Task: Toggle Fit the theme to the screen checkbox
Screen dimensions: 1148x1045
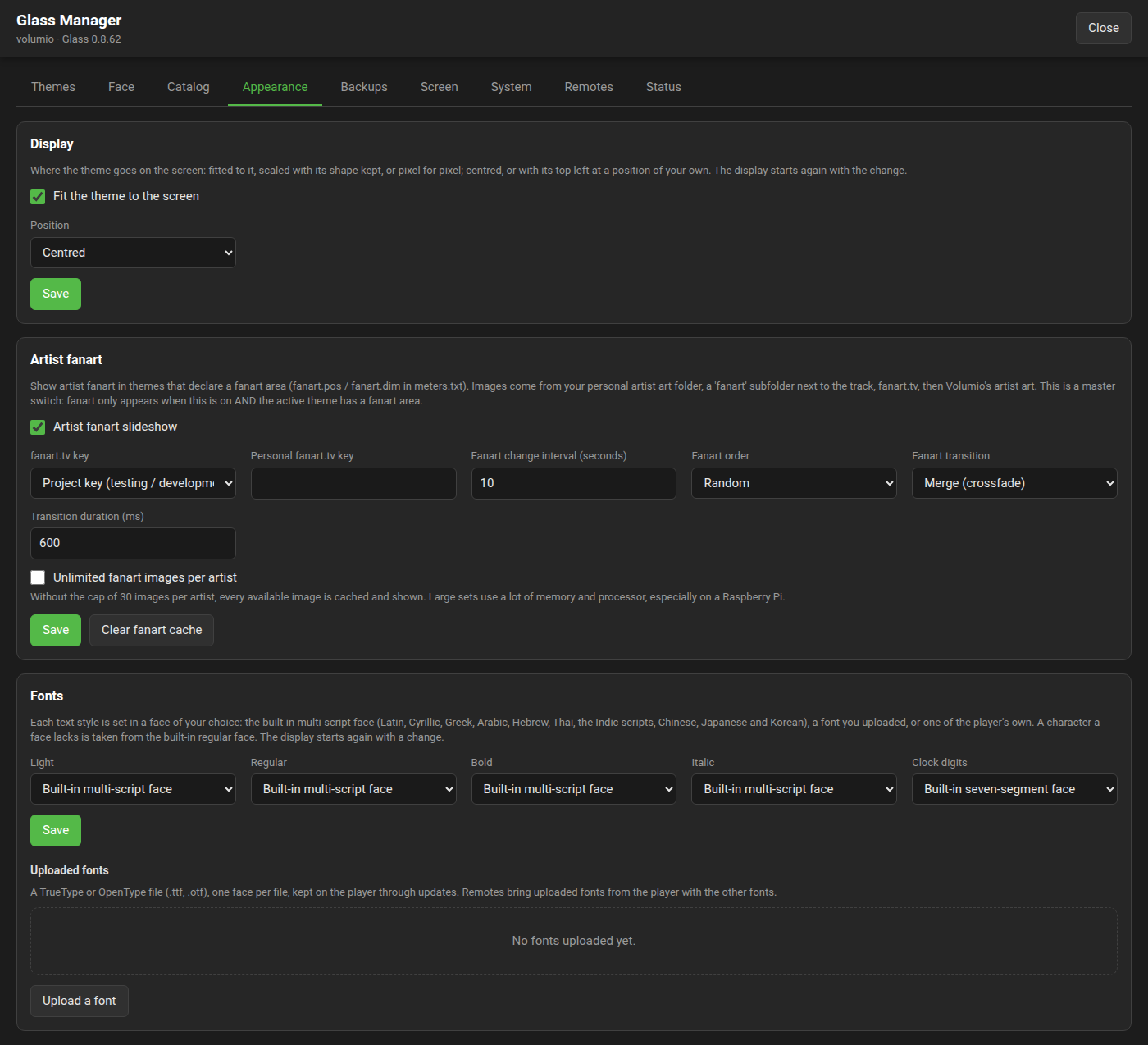Action: (38, 197)
